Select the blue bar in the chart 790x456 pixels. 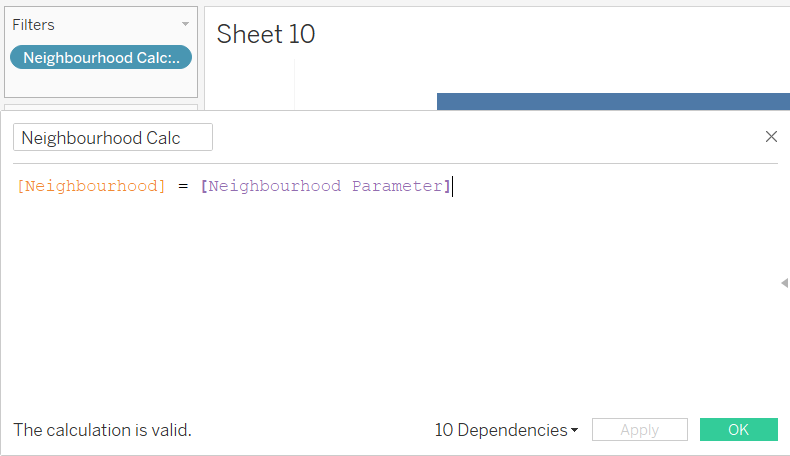[x=613, y=101]
